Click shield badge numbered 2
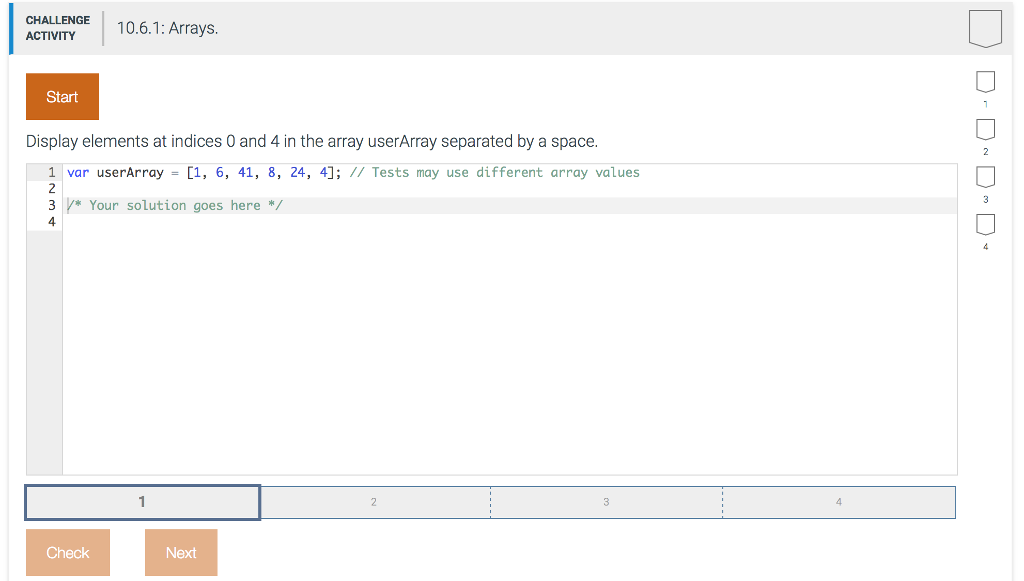 tap(985, 129)
